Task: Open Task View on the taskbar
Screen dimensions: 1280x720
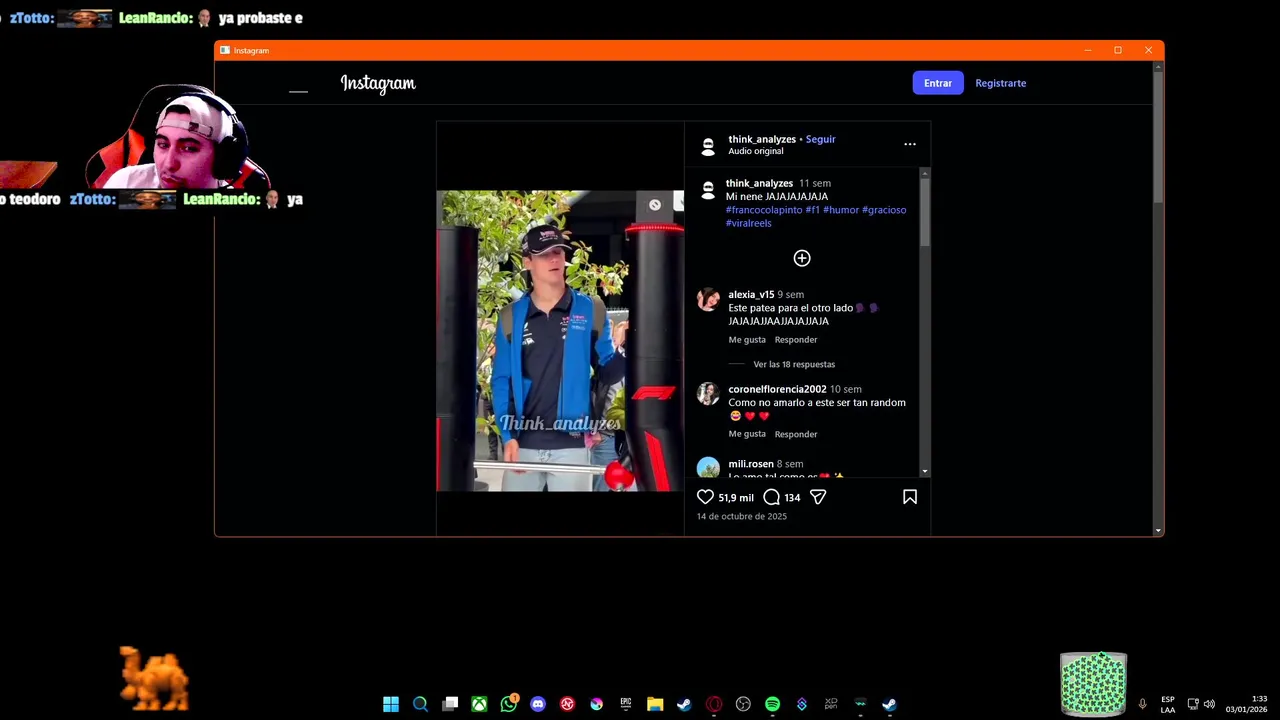Action: [450, 704]
